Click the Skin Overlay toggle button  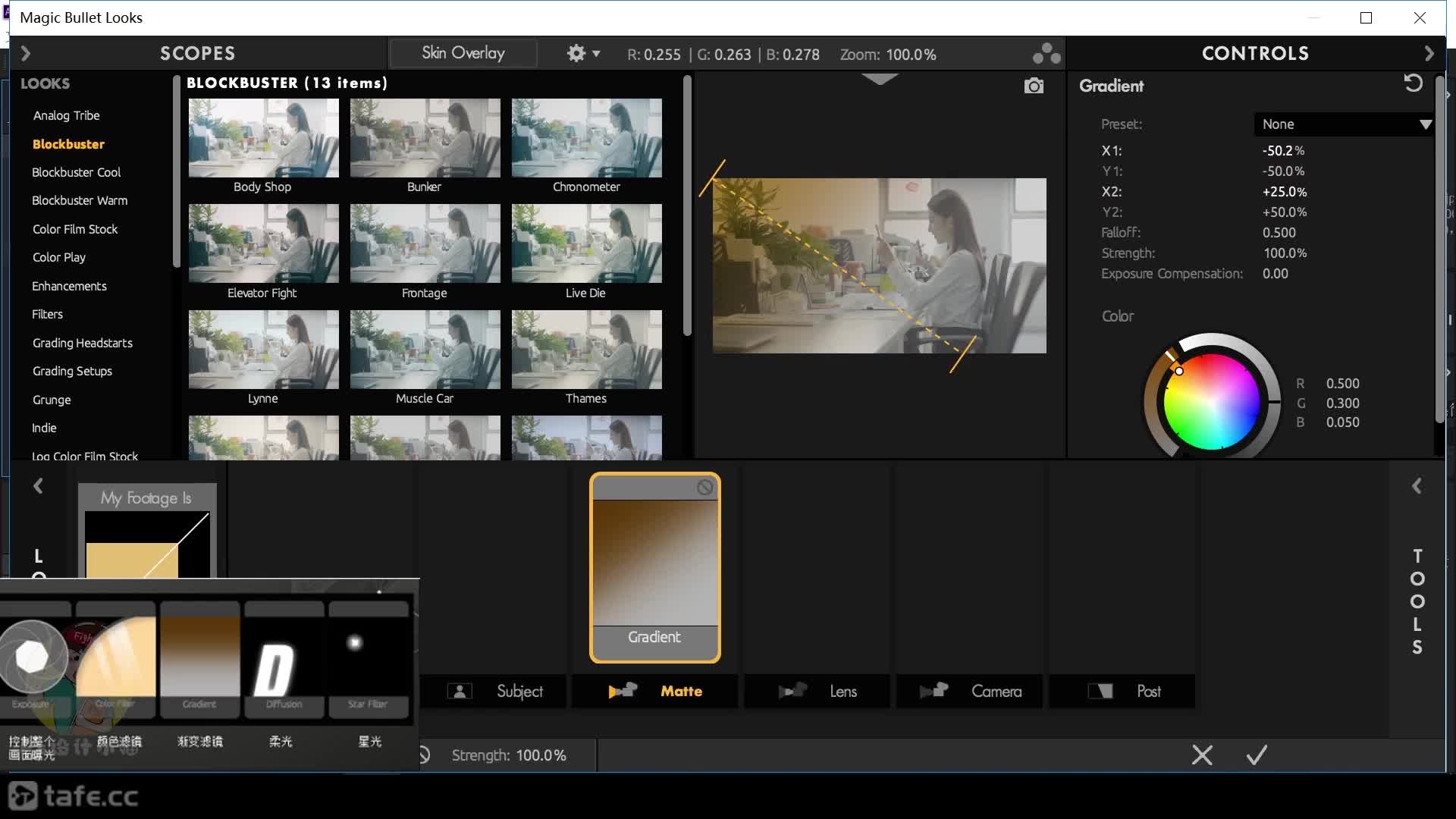(x=463, y=53)
